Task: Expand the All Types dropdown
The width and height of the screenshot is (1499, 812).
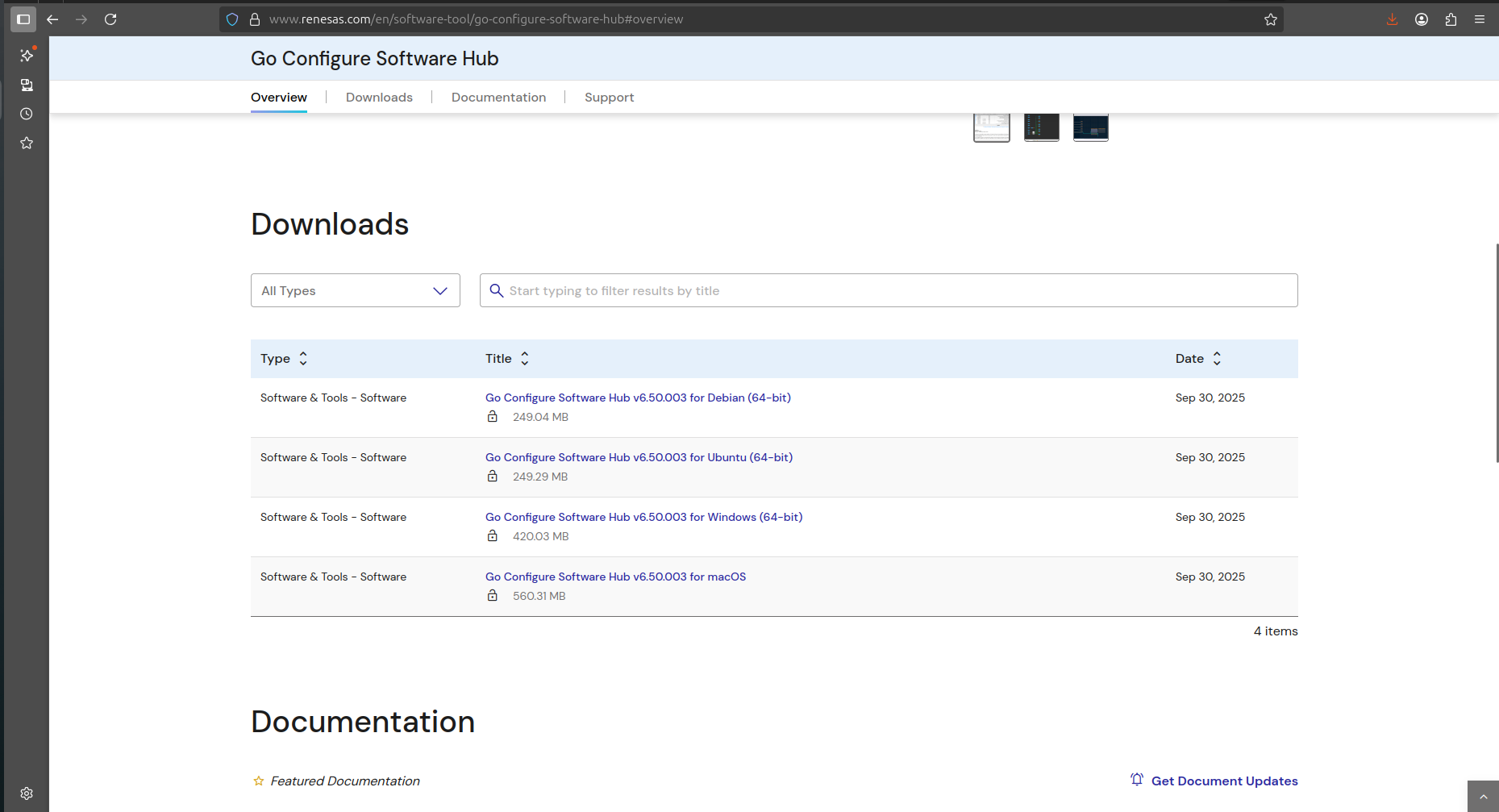Action: pos(355,290)
